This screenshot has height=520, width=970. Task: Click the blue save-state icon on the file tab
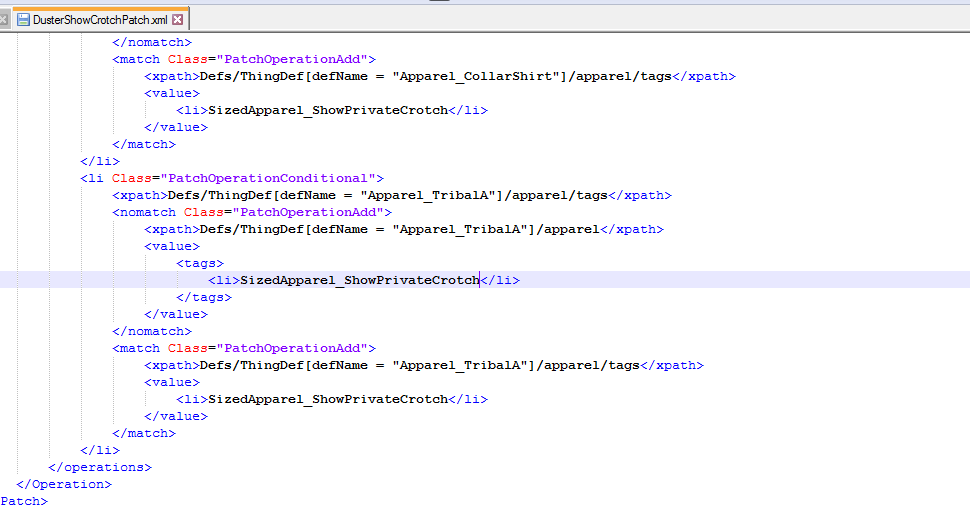tap(23, 20)
